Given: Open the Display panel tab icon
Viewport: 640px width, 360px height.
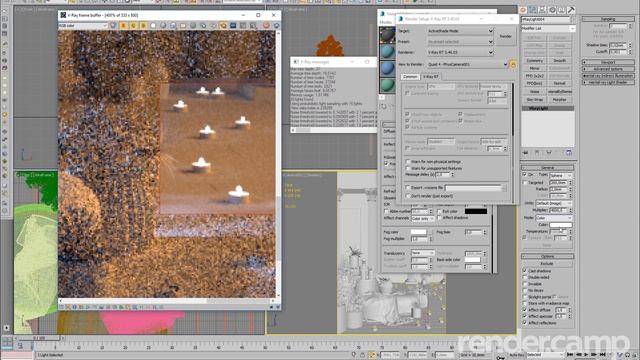Looking at the screenshot, I should [x=562, y=10].
